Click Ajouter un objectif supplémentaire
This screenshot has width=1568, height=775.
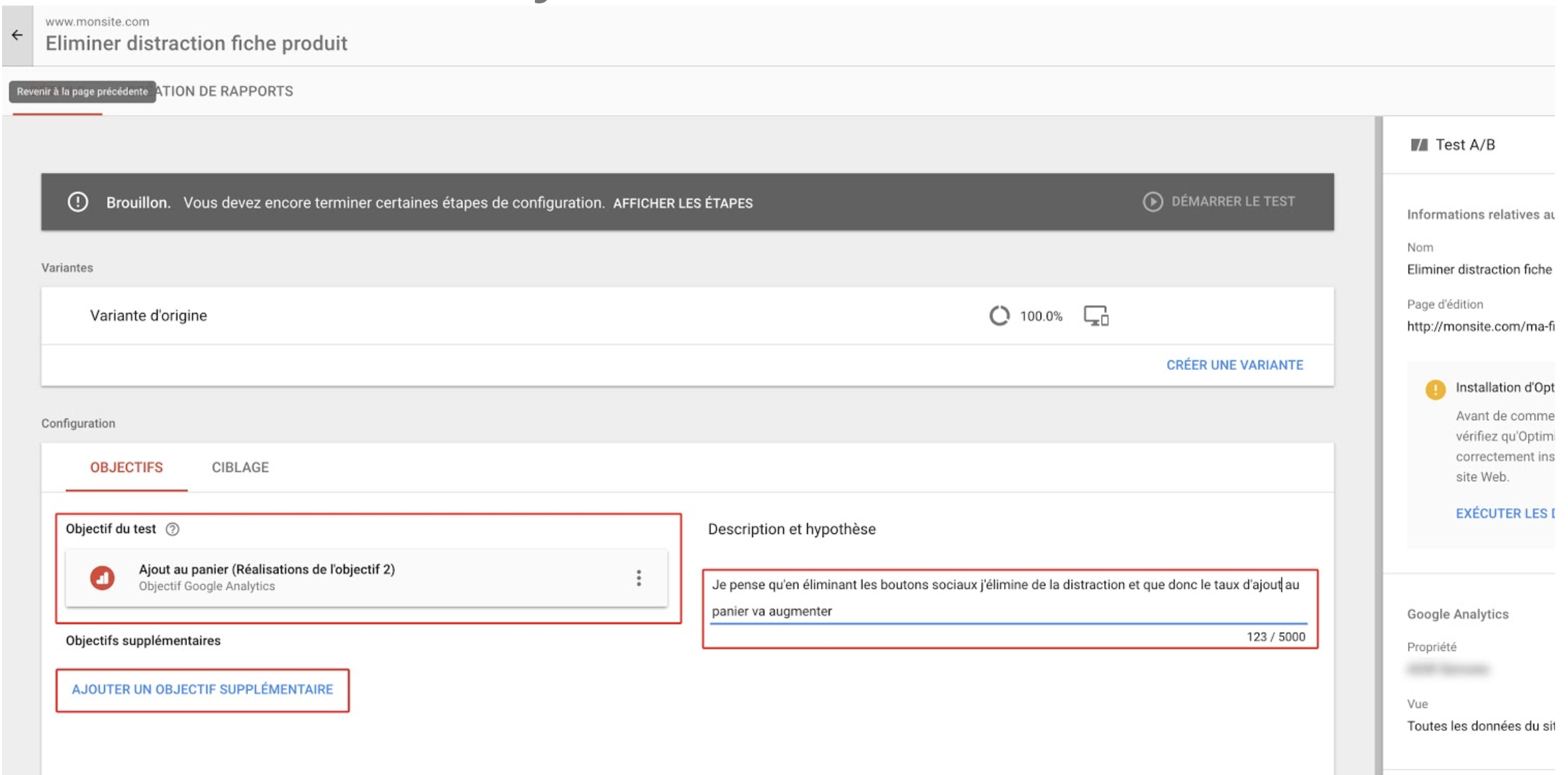pyautogui.click(x=202, y=690)
